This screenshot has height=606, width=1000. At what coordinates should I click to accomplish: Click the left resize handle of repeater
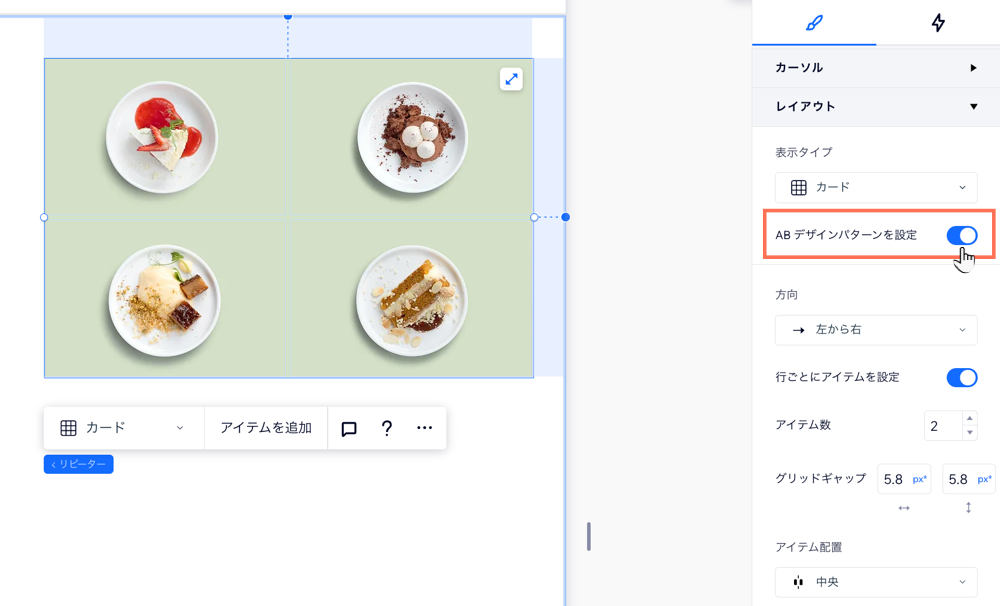coord(44,218)
